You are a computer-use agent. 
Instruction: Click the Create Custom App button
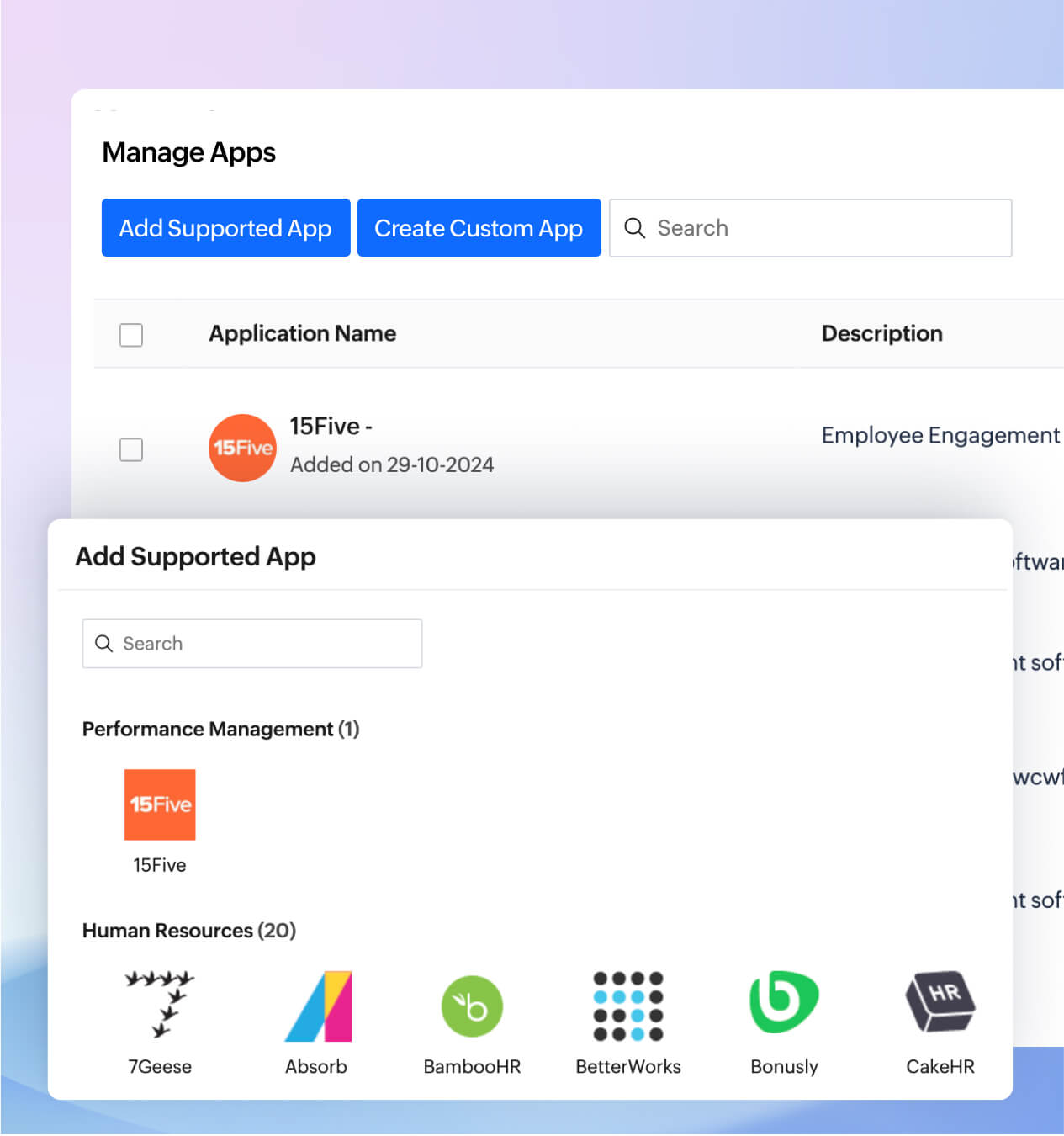point(479,227)
